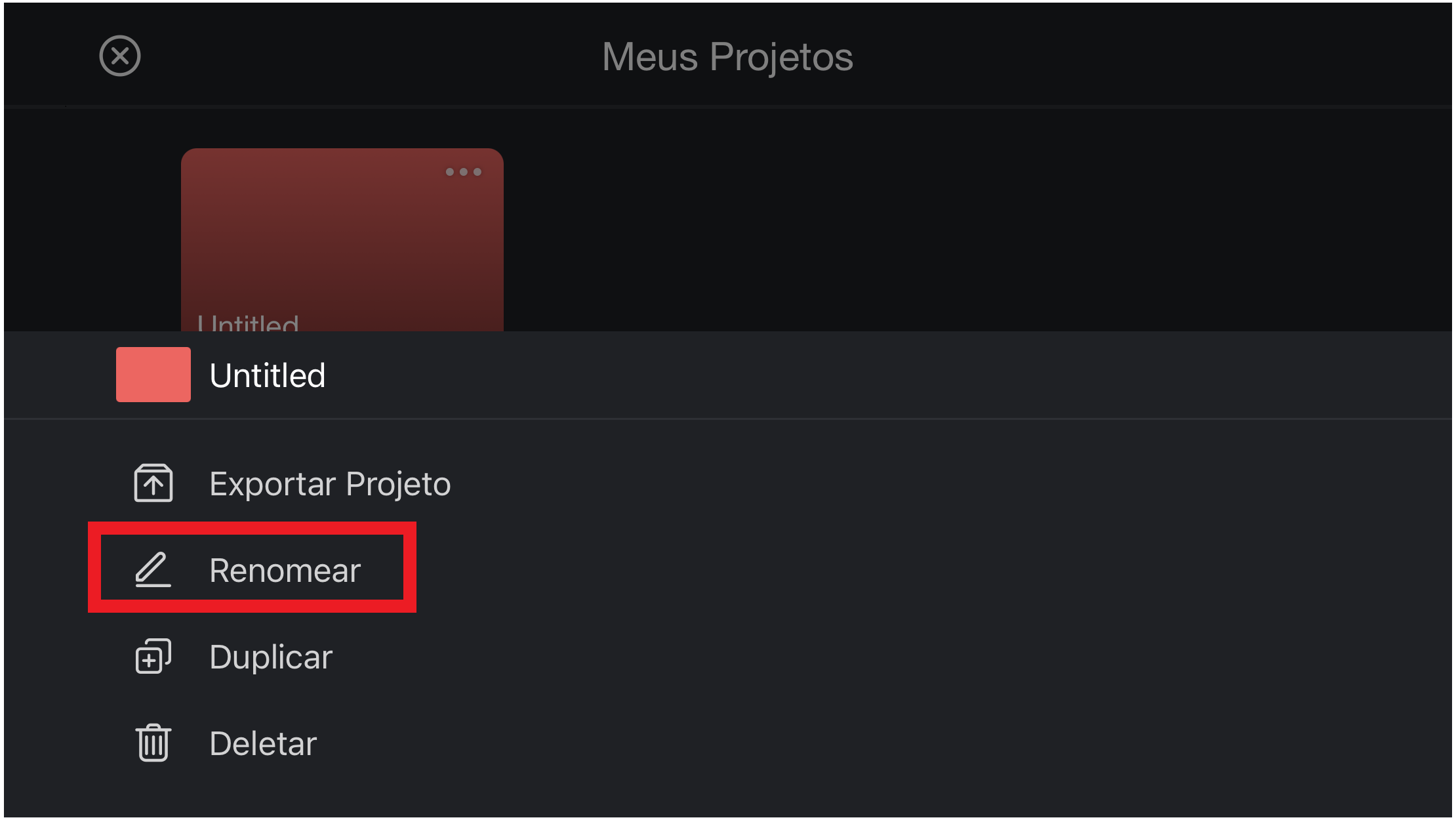
Task: Click the Meus Projetos header title
Action: pyautogui.click(x=728, y=57)
